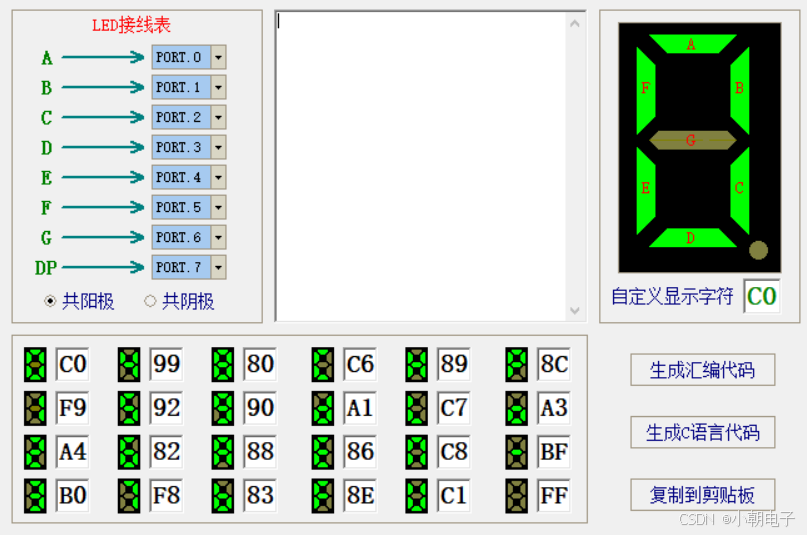Select the 共阴极 common cathode radio button
This screenshot has height=535, width=807.
click(x=150, y=301)
